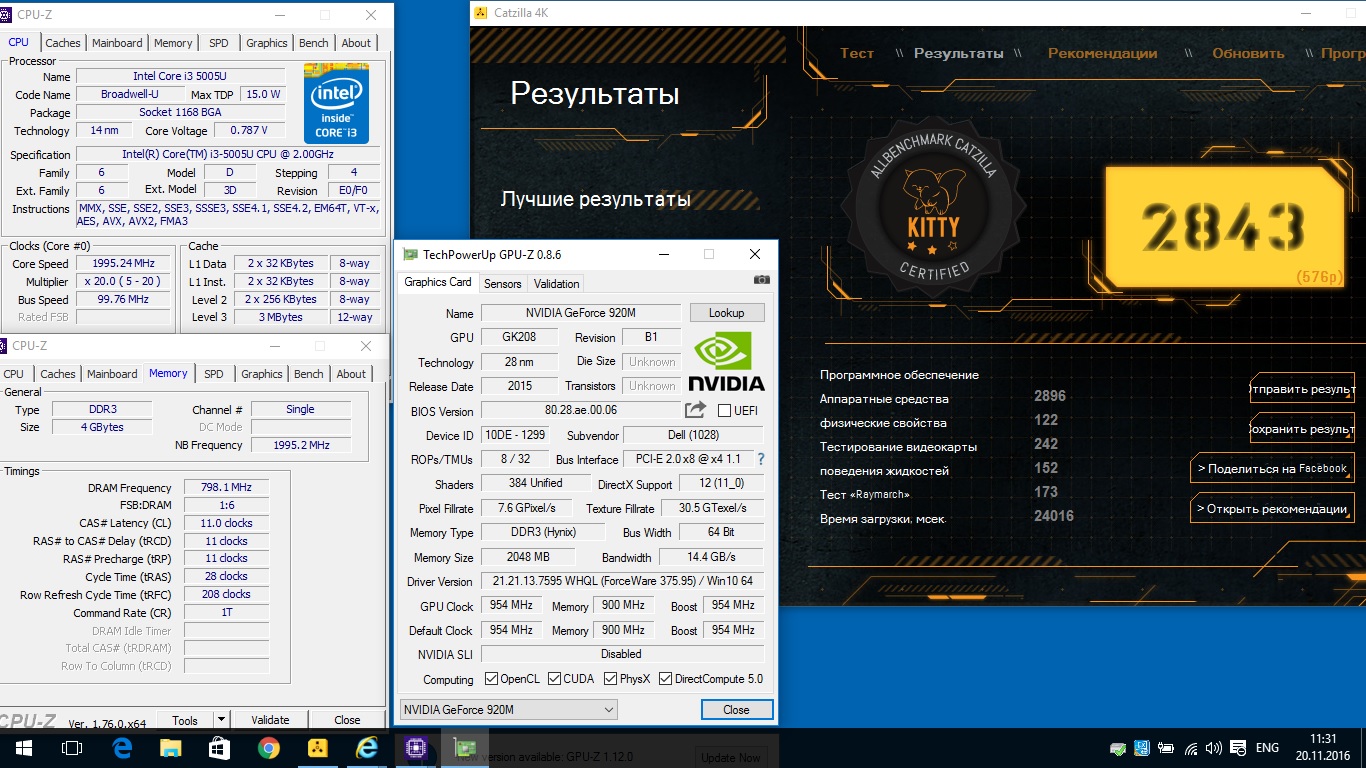Toggle the PhysX checkbox
Screen dimensions: 1366x768
point(611,679)
